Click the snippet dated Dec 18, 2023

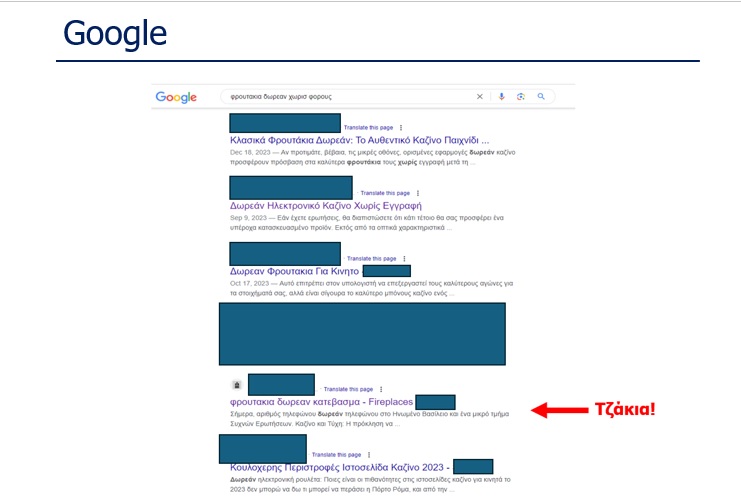coord(372,157)
